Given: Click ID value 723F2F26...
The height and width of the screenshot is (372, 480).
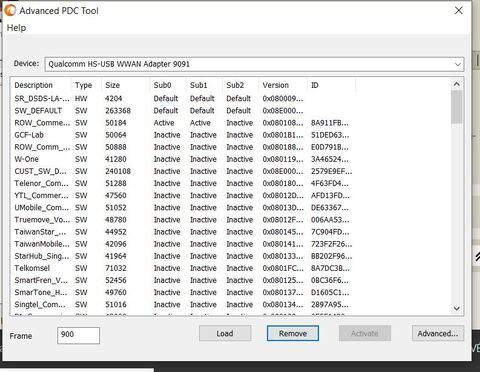Looking at the screenshot, I should click(x=331, y=244).
